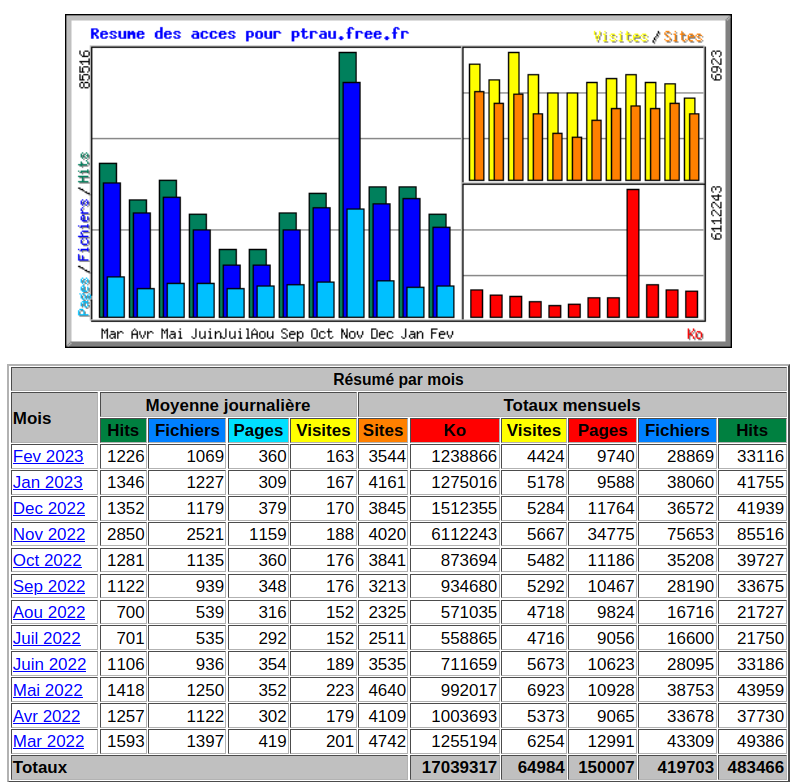Click the green Hits header under Moyenne journalière

(123, 430)
